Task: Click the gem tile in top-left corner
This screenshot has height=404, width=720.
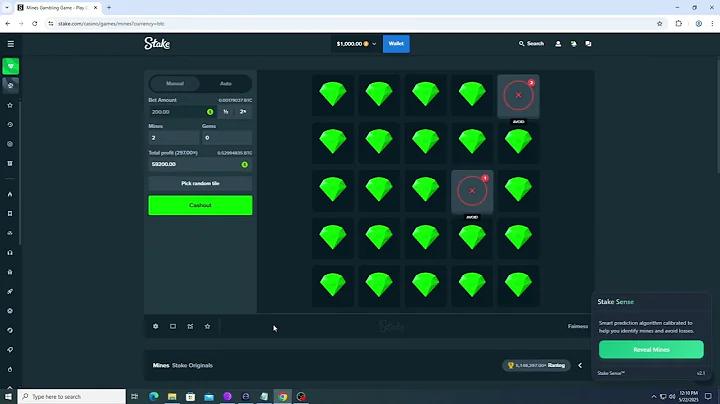Action: coord(333,95)
